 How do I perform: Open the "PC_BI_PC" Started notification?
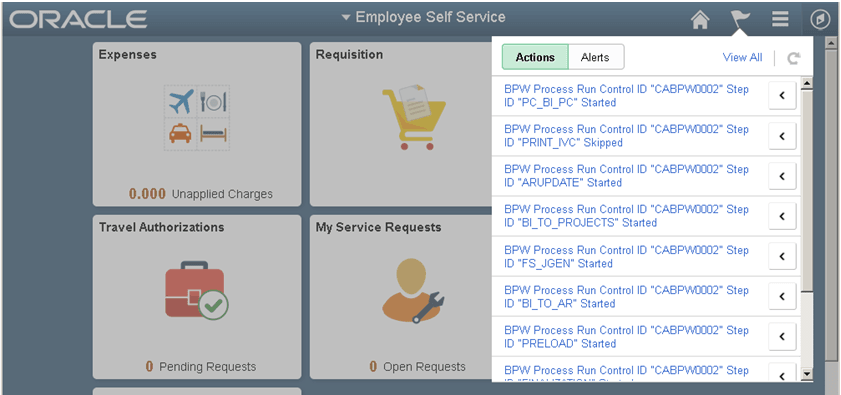[x=626, y=96]
